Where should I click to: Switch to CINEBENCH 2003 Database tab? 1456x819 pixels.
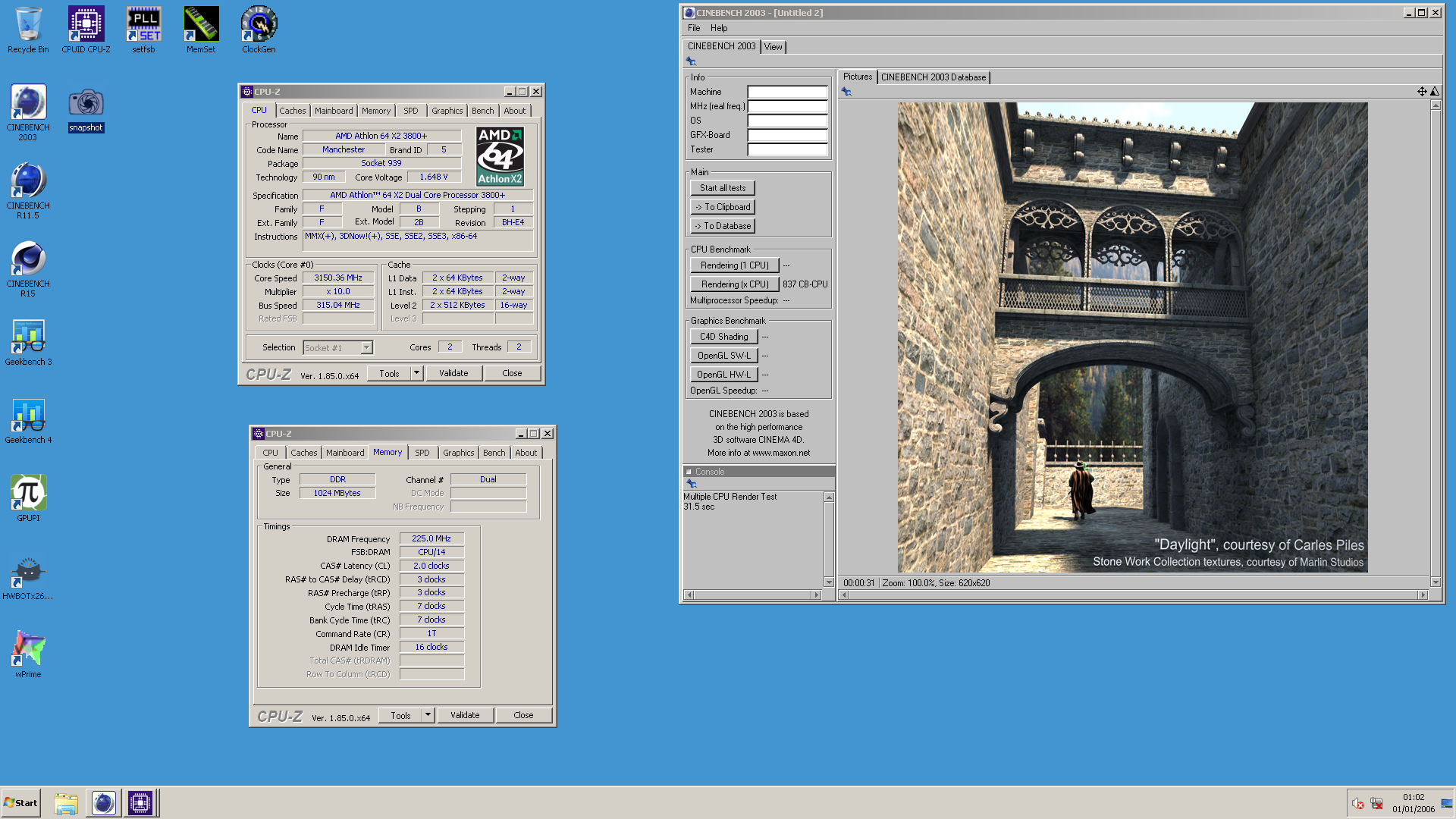click(x=934, y=77)
